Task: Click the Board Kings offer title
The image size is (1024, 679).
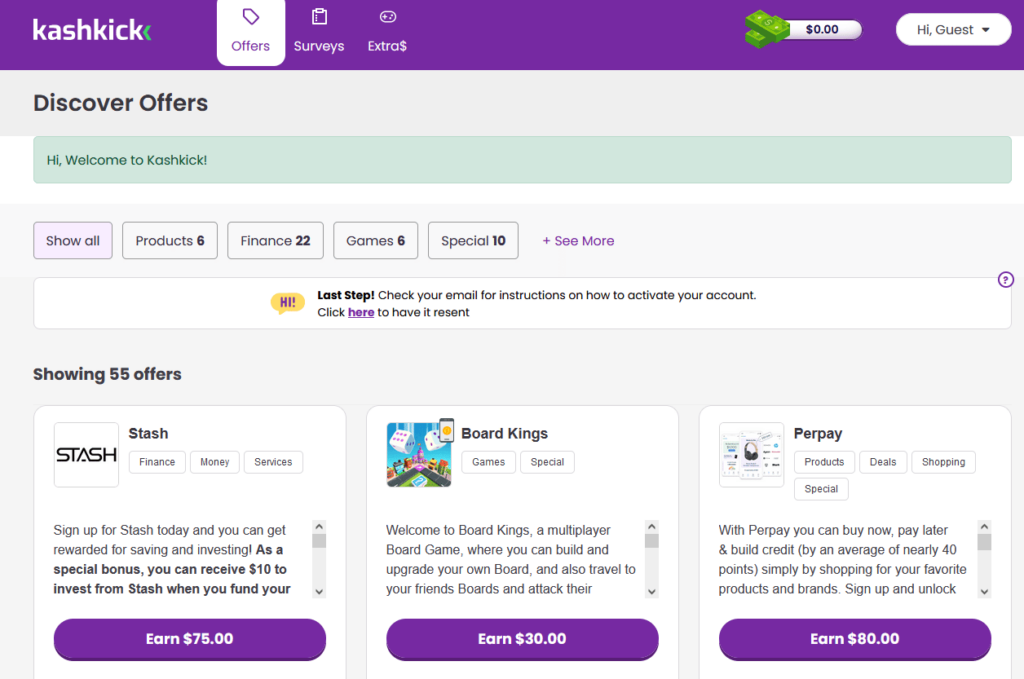Action: [x=504, y=434]
